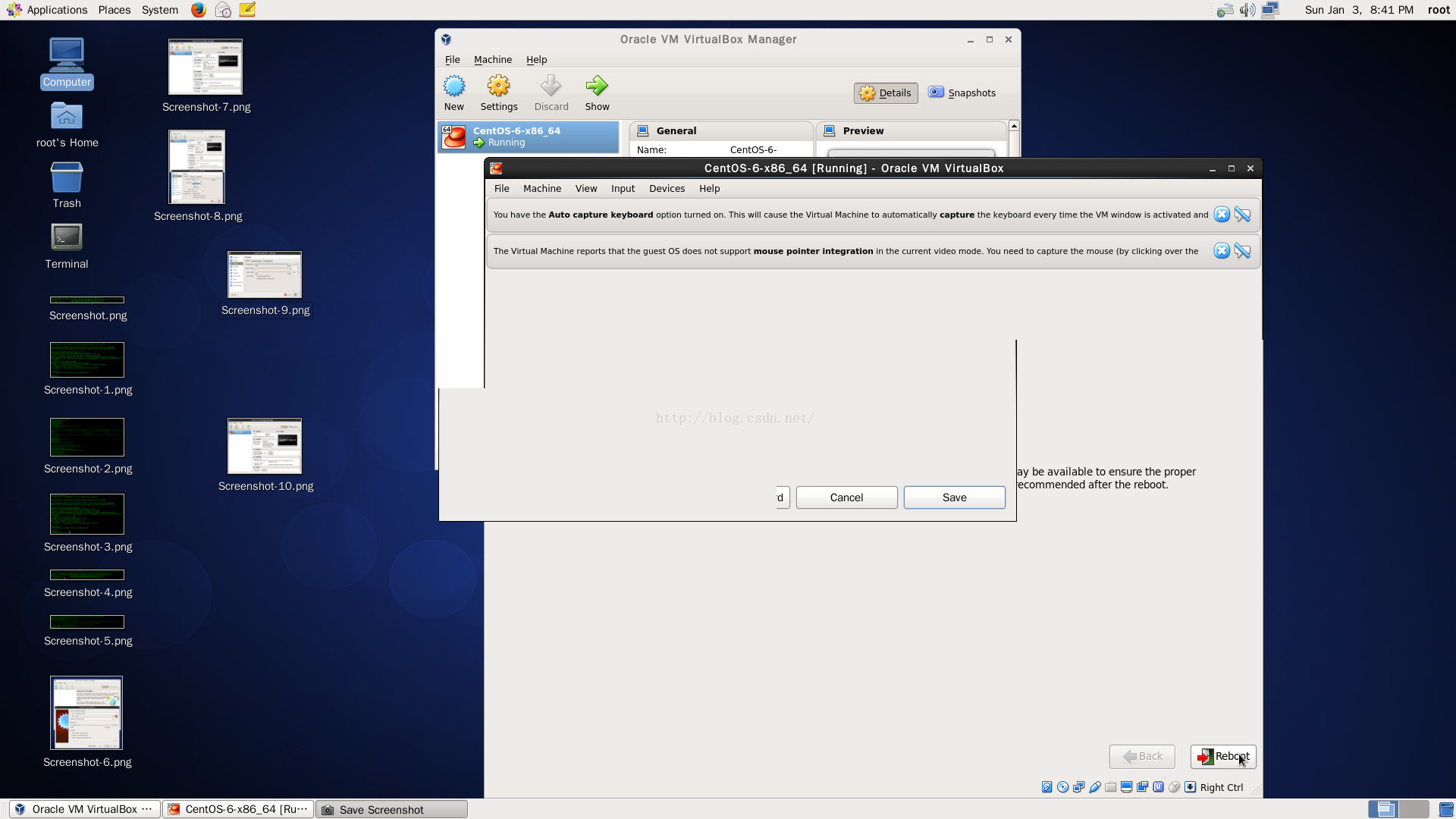This screenshot has height=819, width=1456.
Task: Open root's Home folder icon
Action: (x=67, y=125)
